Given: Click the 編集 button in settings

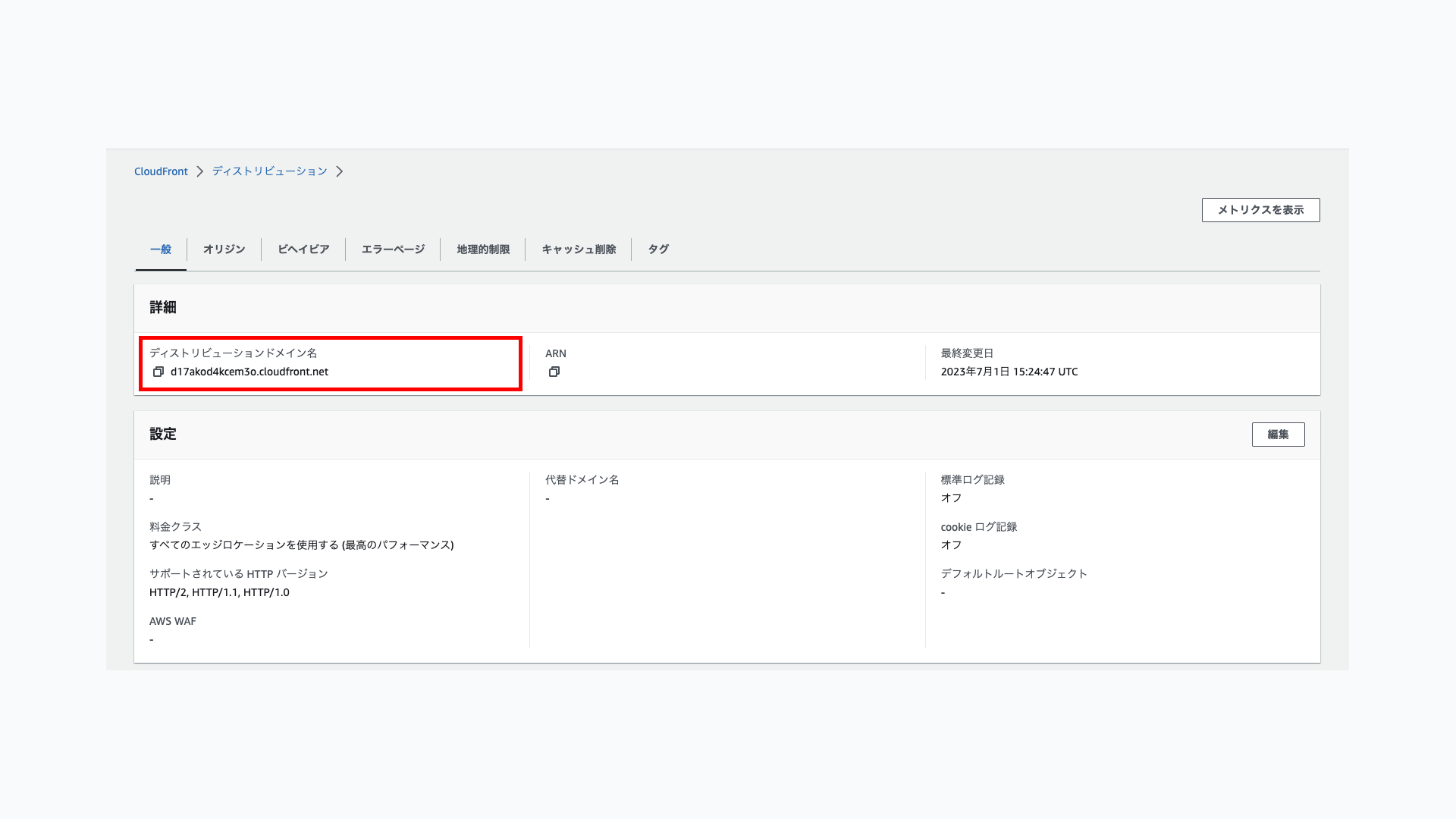Looking at the screenshot, I should tap(1278, 435).
